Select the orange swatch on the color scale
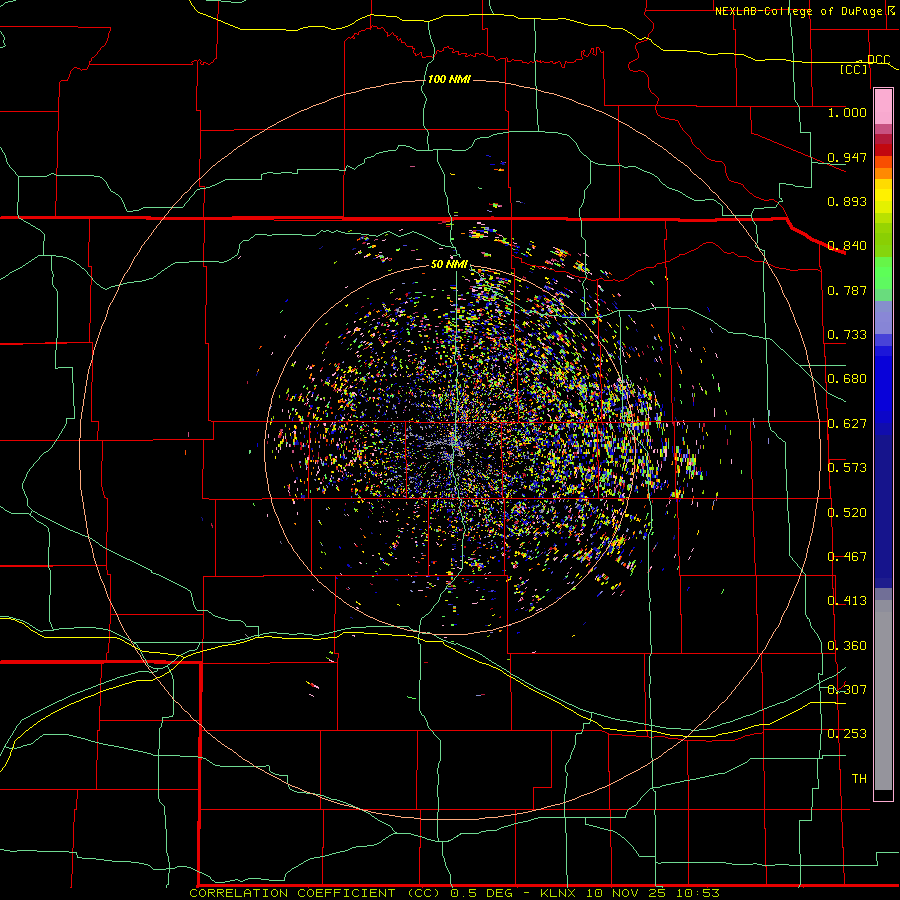 point(883,173)
